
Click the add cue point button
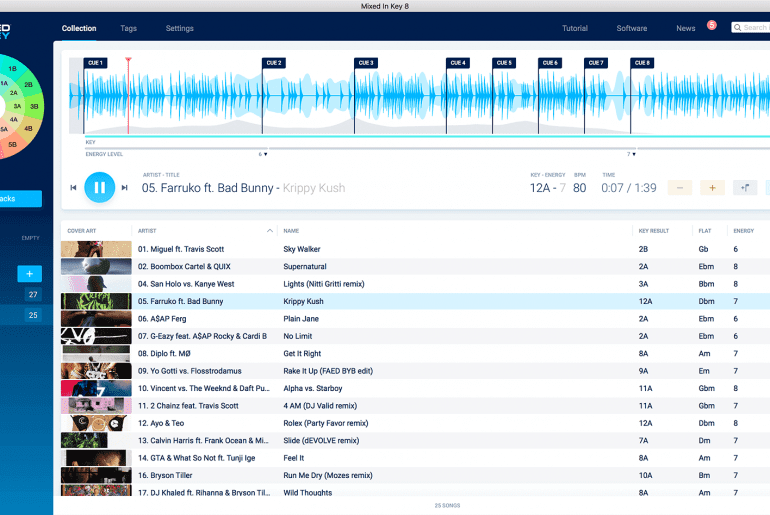click(x=744, y=187)
